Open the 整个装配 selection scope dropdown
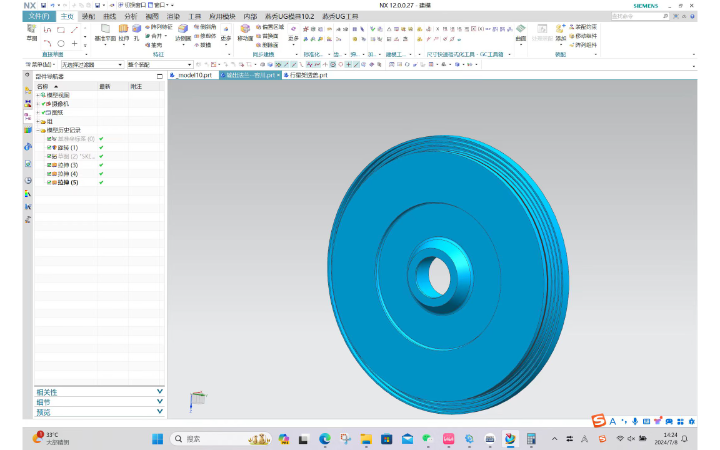720x450 pixels. coord(159,65)
